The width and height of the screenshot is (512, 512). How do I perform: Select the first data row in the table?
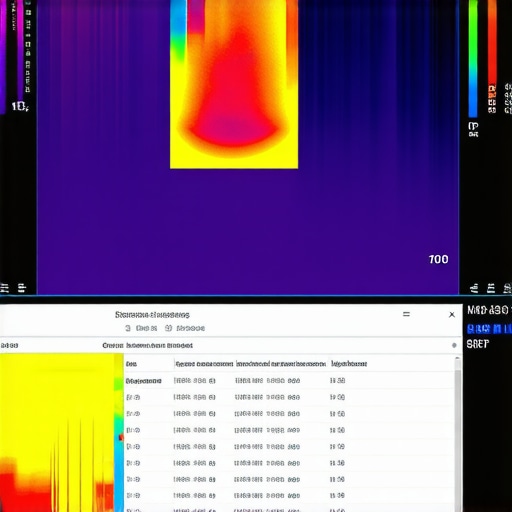point(289,381)
